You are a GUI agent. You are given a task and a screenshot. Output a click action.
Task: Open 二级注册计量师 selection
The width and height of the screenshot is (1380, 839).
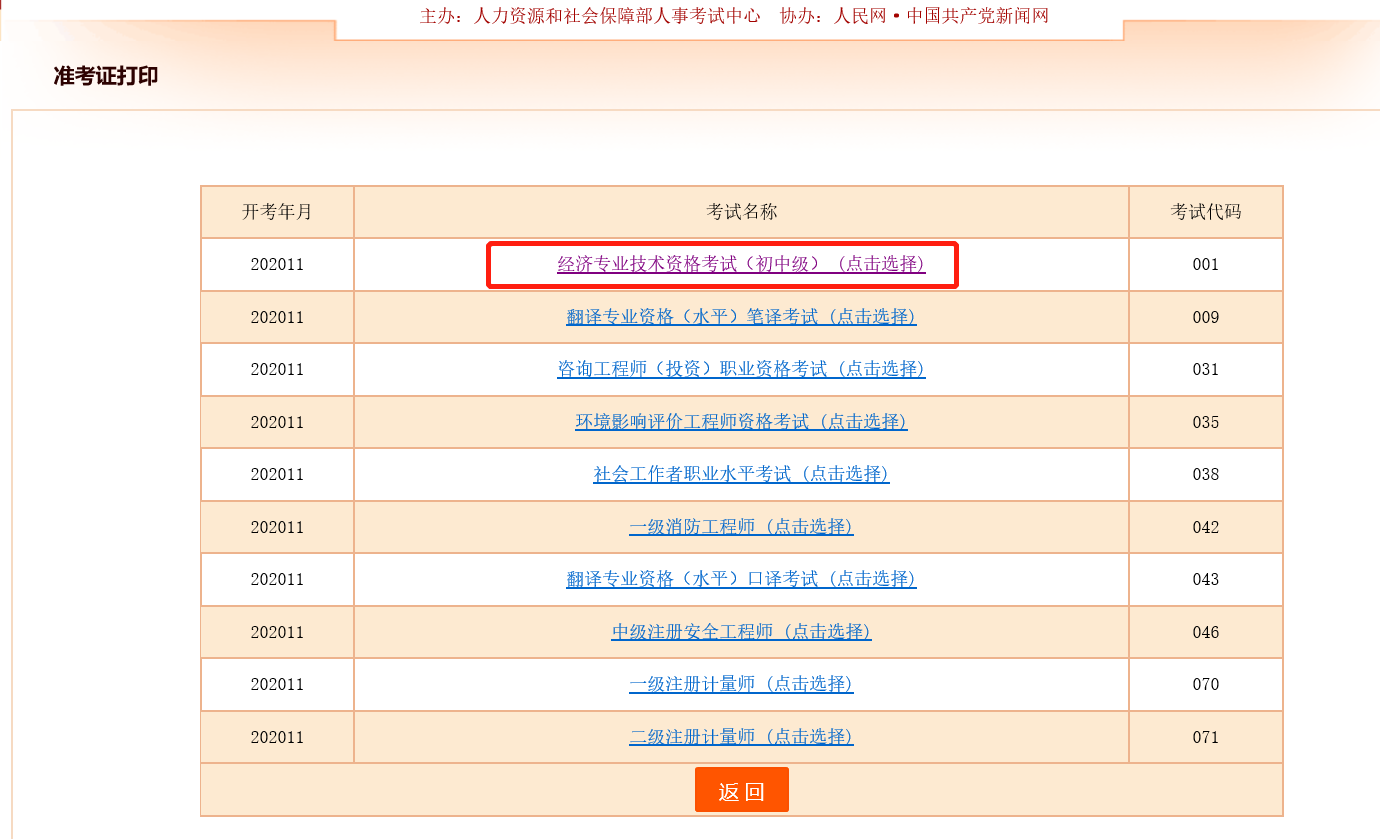coord(741,737)
